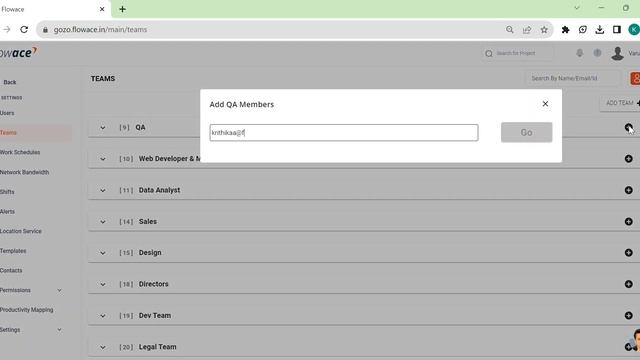Add a member to the Design team

[x=629, y=253]
